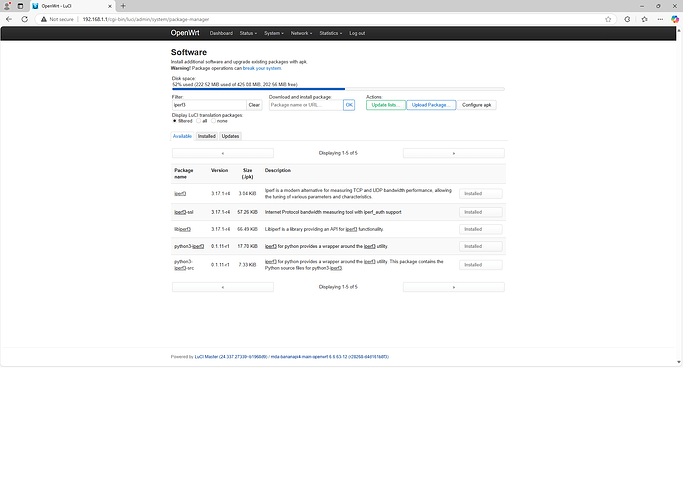Screen dimensions: 683x500
Task: Click the OpenWrt logo
Action: pos(185,33)
